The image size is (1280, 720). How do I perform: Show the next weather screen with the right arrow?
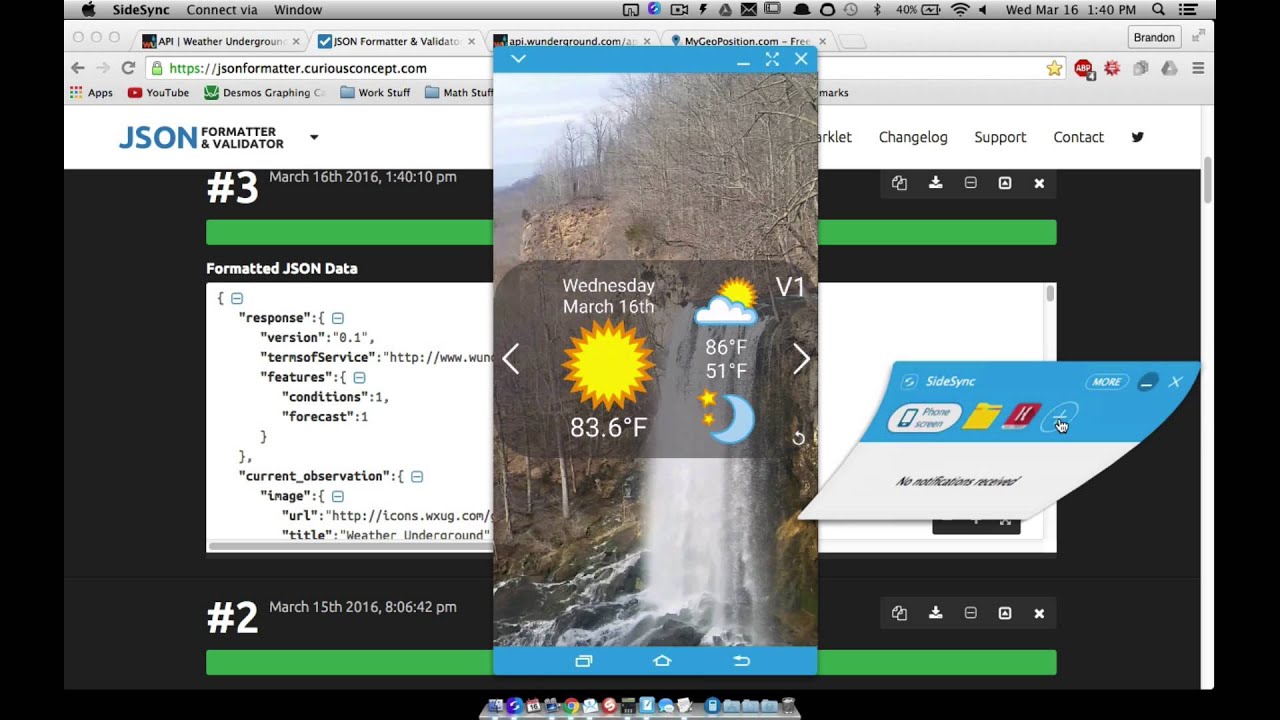801,358
